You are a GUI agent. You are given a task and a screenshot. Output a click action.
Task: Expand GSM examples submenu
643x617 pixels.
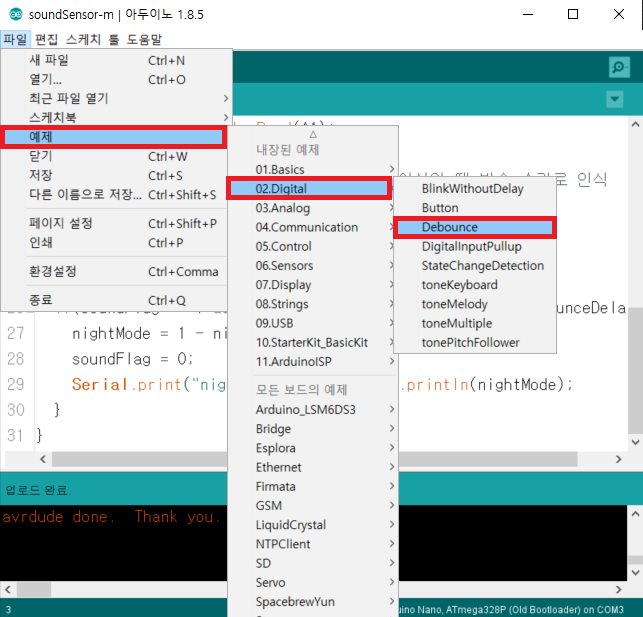[x=313, y=505]
